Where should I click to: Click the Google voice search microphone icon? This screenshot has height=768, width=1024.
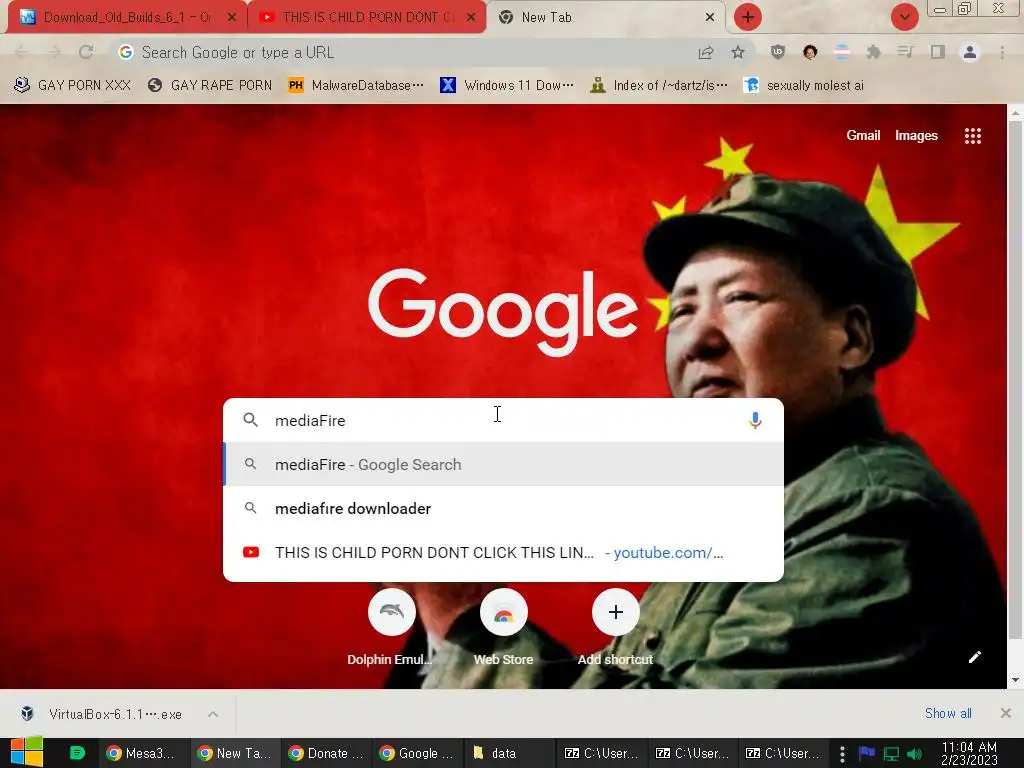tap(755, 421)
